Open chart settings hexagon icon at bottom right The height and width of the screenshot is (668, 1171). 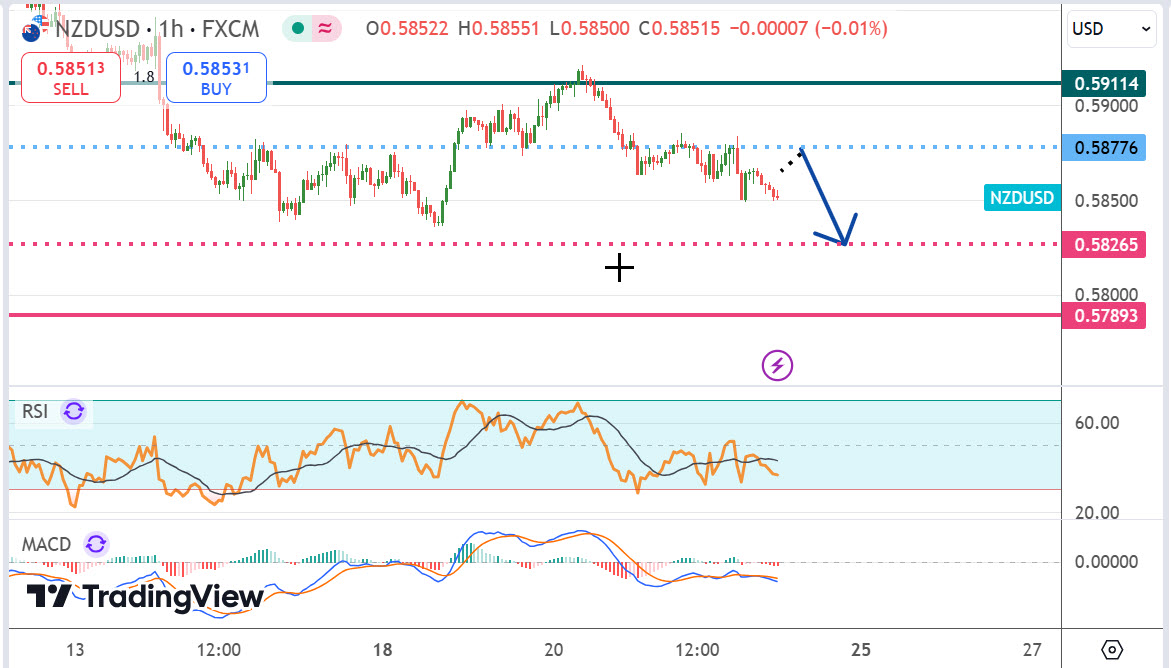(1114, 649)
